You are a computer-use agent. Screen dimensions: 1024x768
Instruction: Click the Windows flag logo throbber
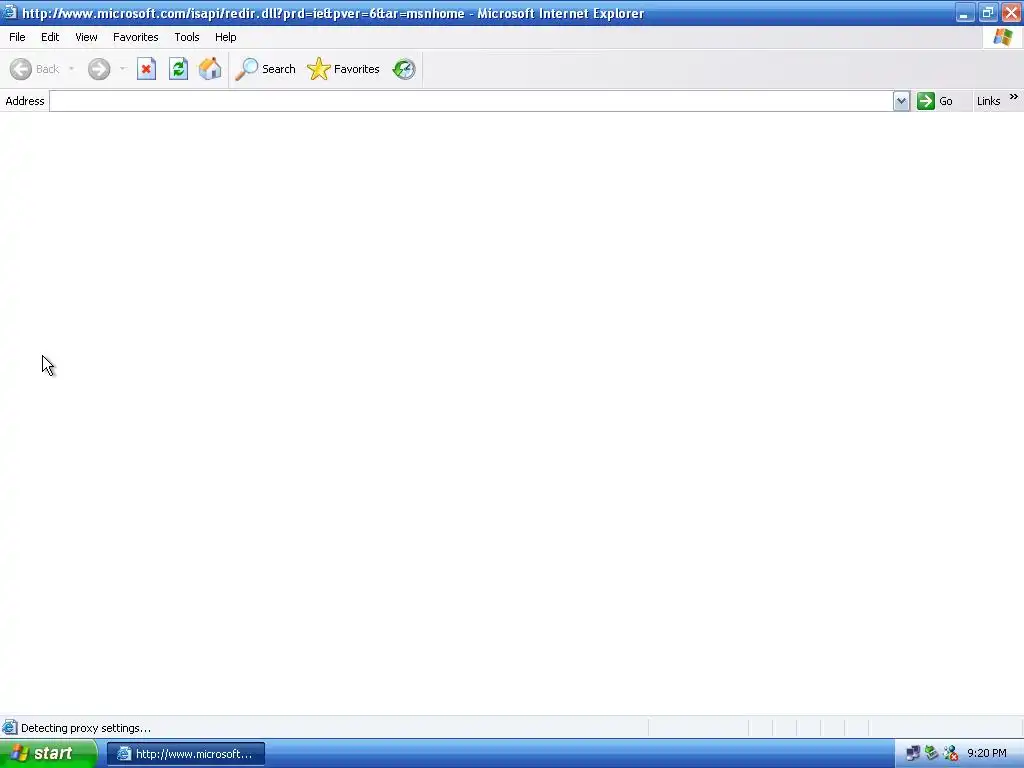pos(1003,37)
